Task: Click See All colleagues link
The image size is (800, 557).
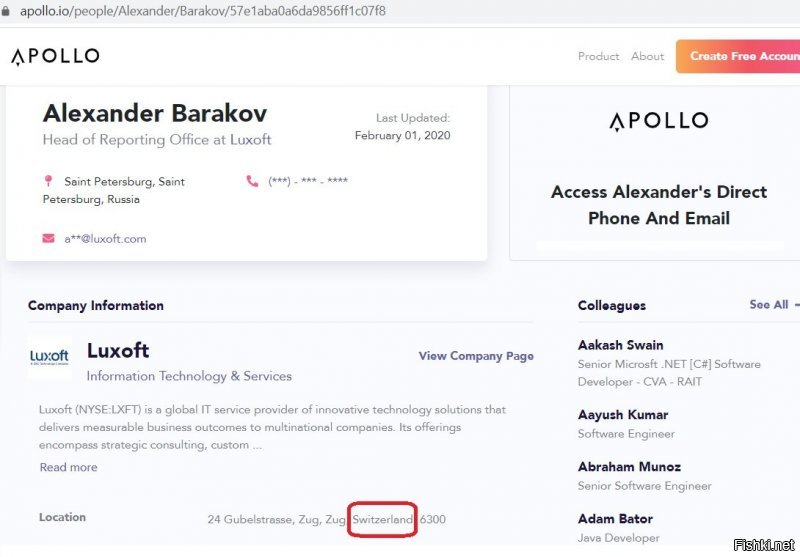Action: (768, 305)
